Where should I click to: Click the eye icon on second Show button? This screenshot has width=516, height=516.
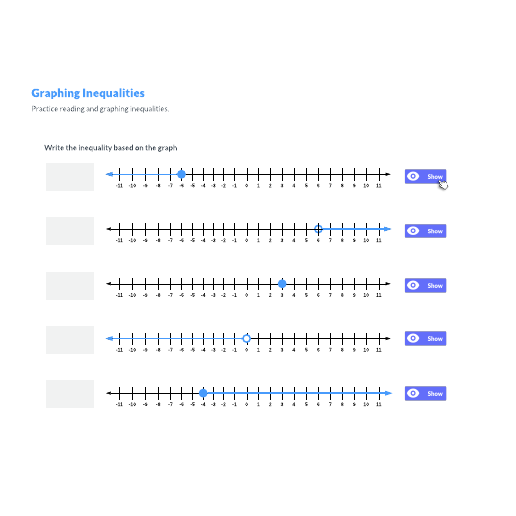pyautogui.click(x=413, y=231)
